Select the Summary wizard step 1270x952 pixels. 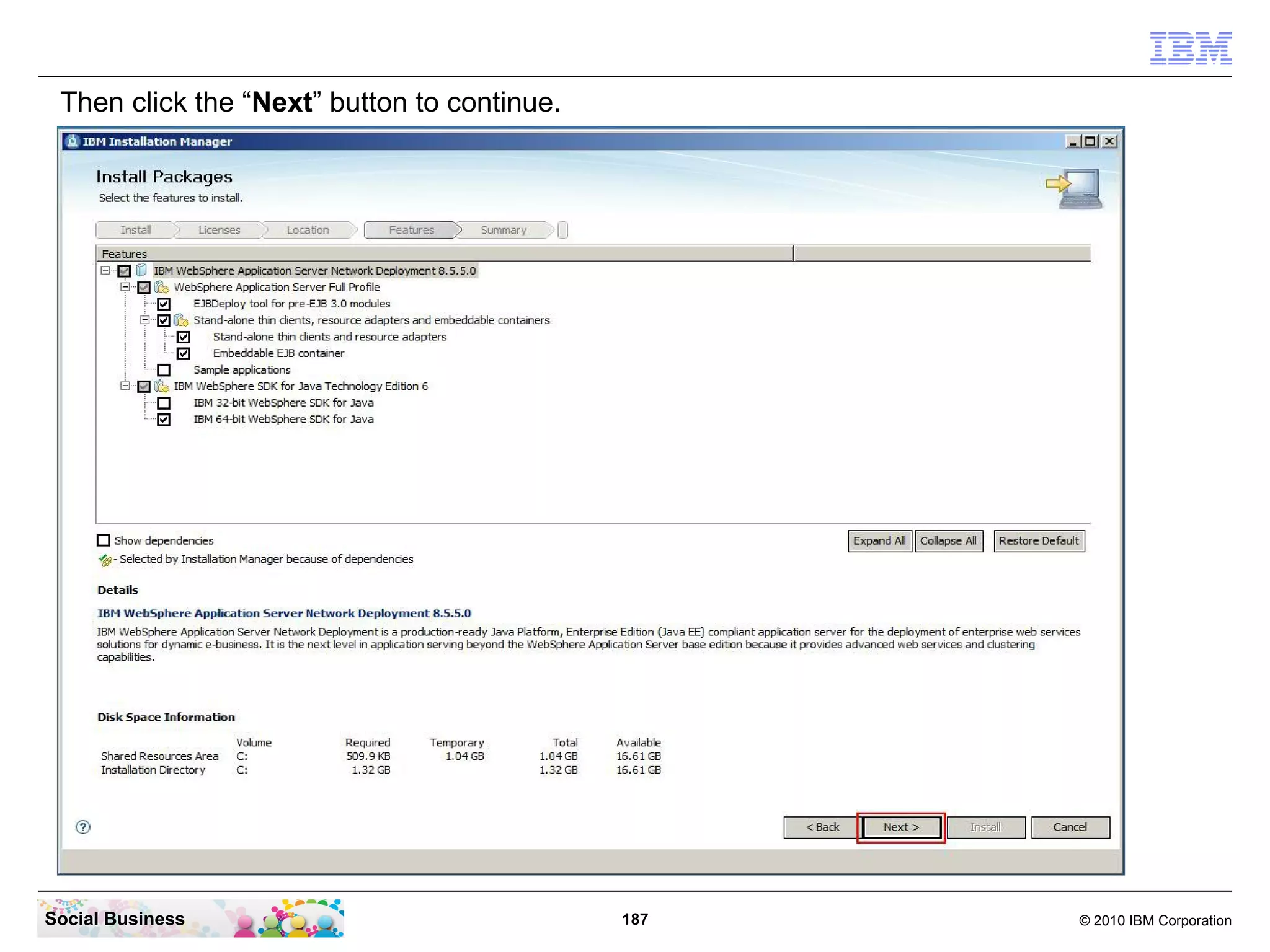click(x=504, y=230)
